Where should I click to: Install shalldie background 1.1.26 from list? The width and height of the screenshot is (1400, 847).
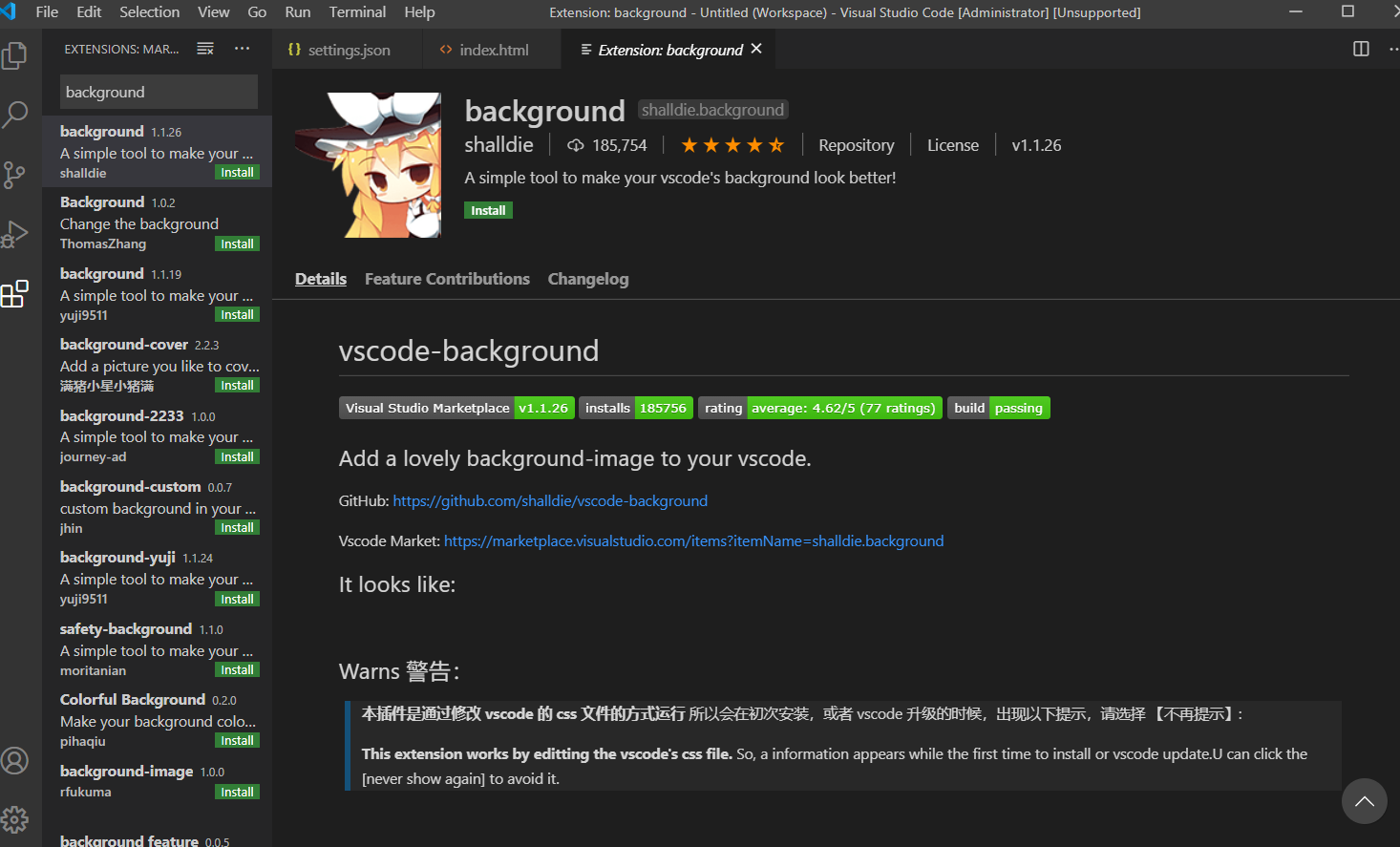point(237,173)
